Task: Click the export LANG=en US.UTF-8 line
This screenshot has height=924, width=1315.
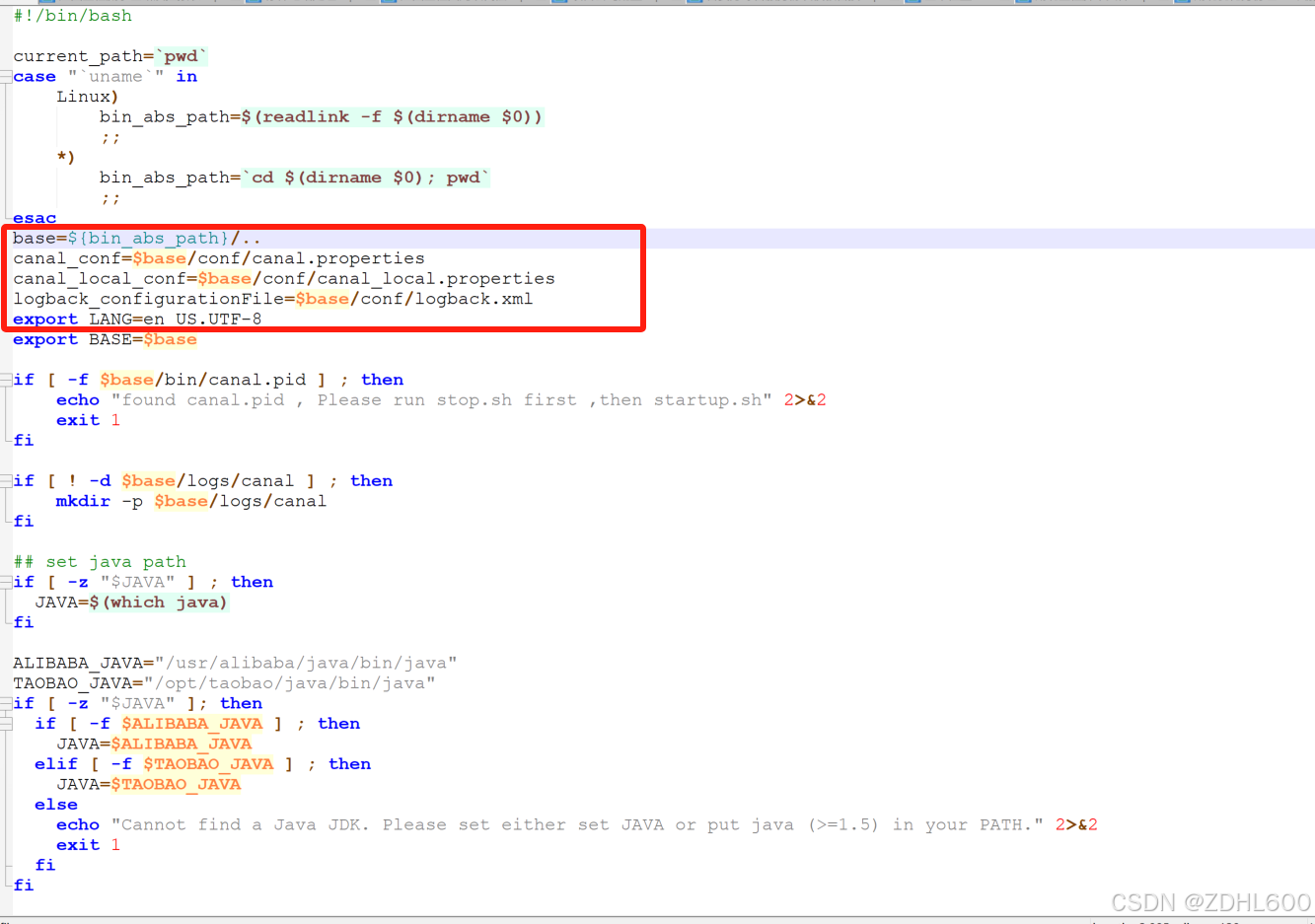Action: [x=136, y=319]
